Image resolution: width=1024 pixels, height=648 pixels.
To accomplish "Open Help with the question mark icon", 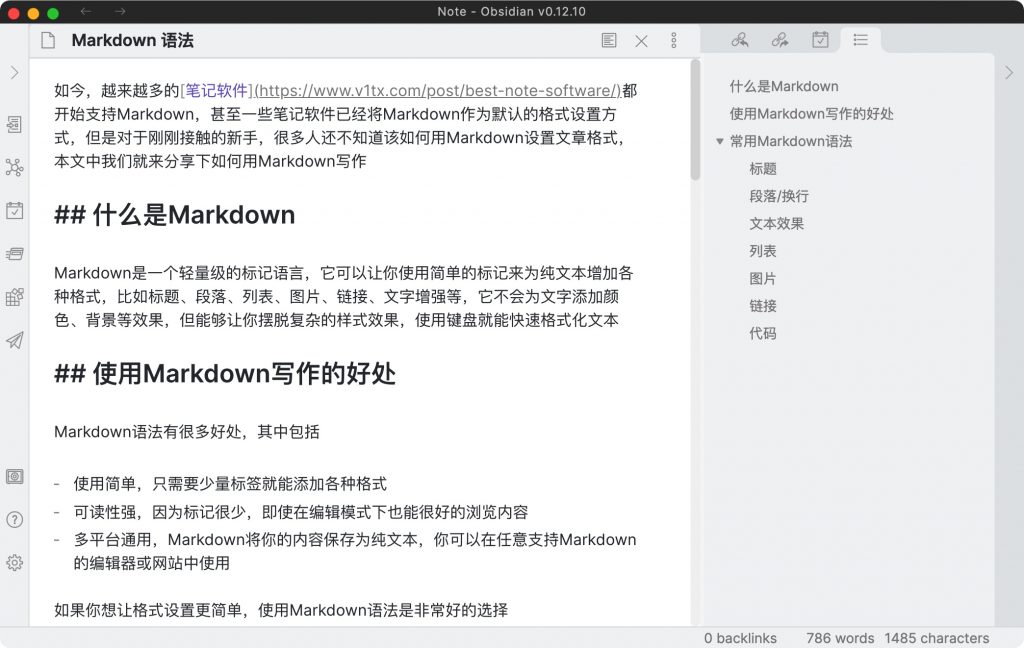I will tap(14, 519).
